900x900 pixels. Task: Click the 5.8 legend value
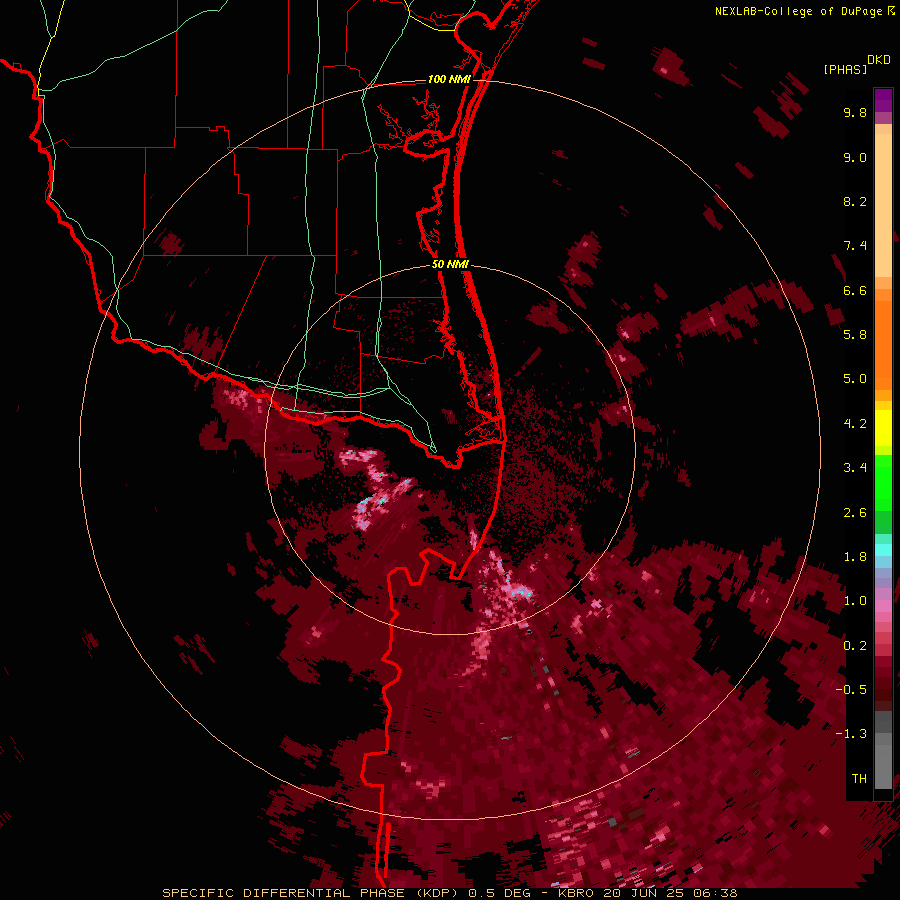pos(855,335)
